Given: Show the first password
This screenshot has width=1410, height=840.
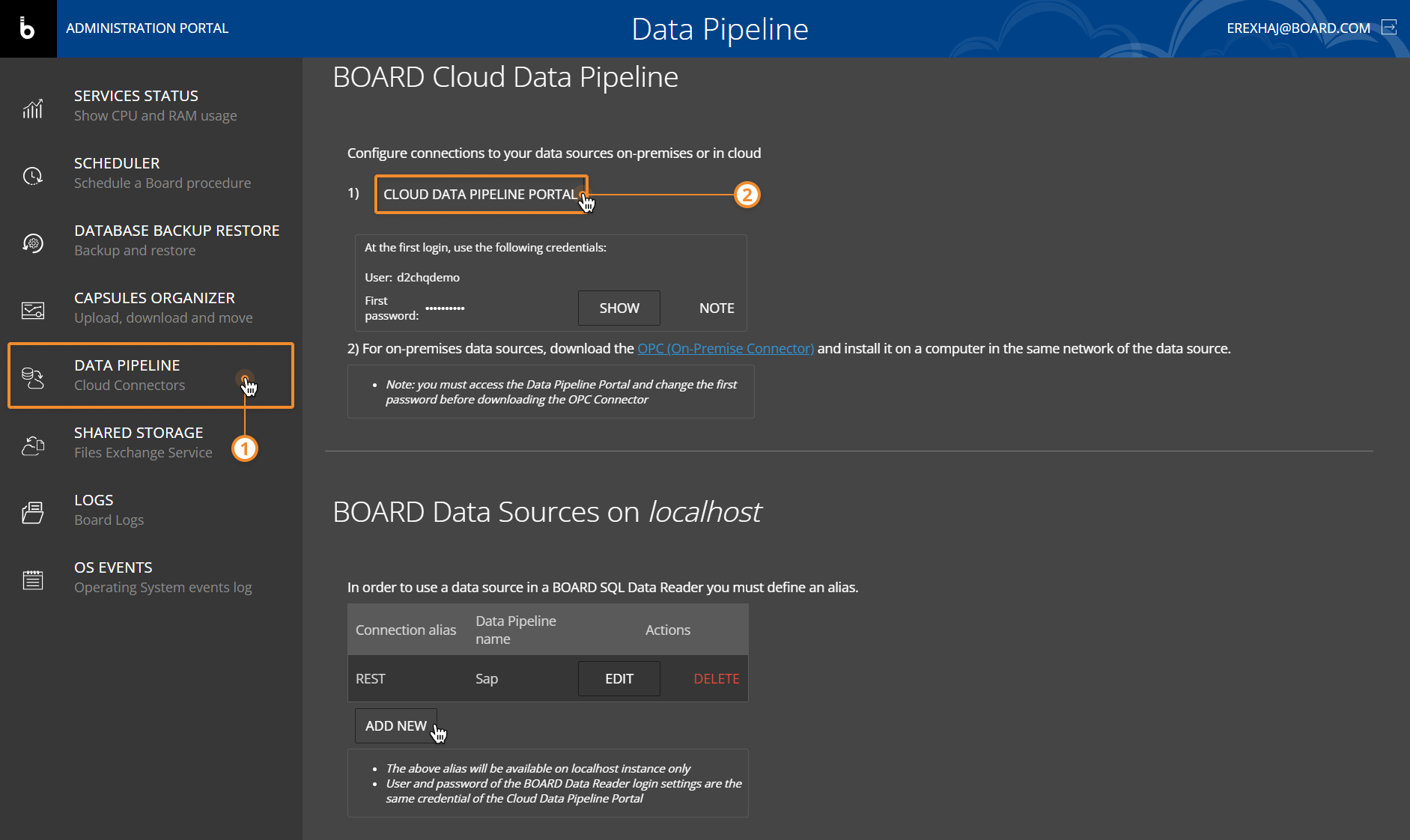Looking at the screenshot, I should (x=619, y=308).
